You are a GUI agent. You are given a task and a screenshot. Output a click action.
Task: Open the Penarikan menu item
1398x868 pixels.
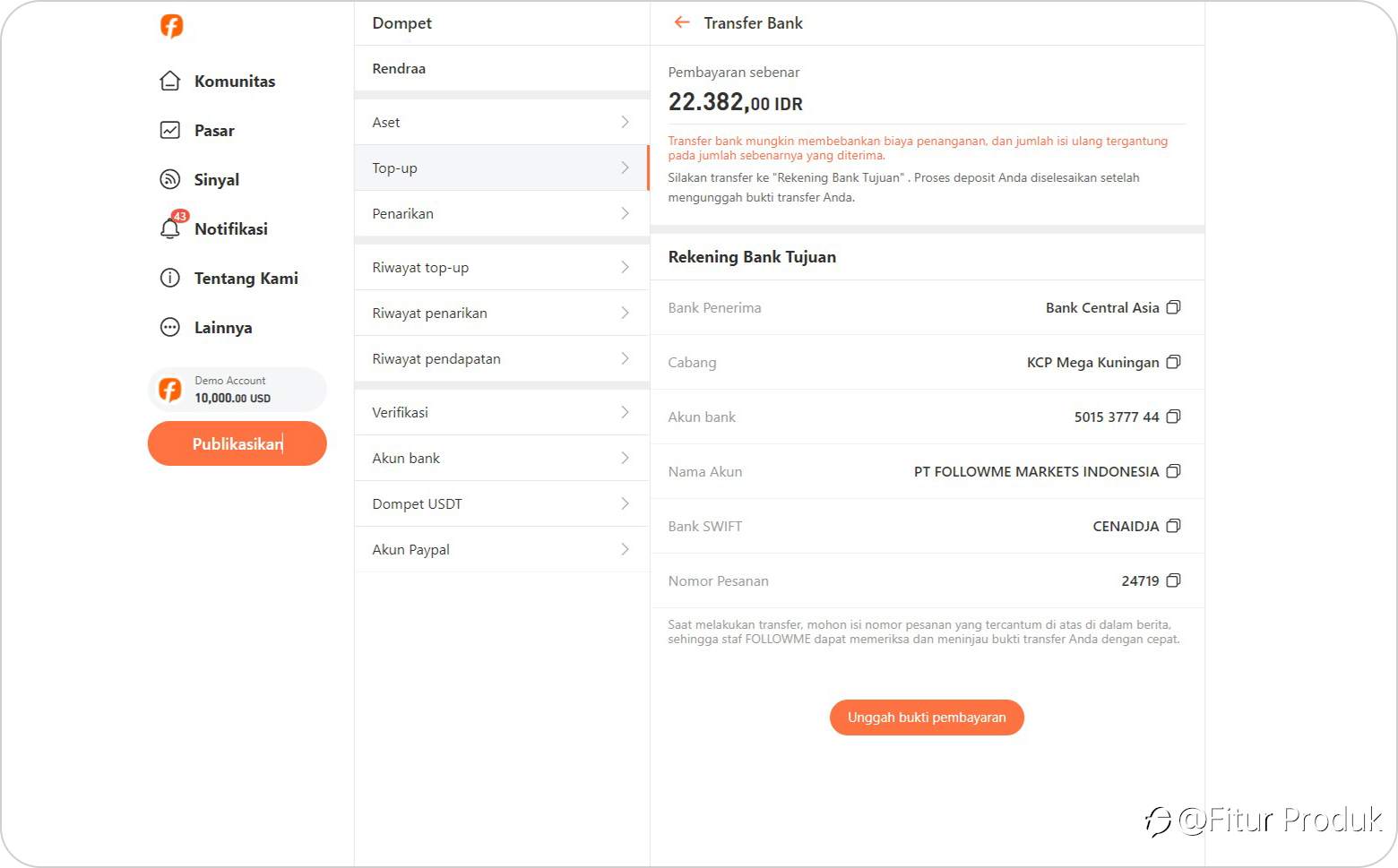click(x=502, y=213)
